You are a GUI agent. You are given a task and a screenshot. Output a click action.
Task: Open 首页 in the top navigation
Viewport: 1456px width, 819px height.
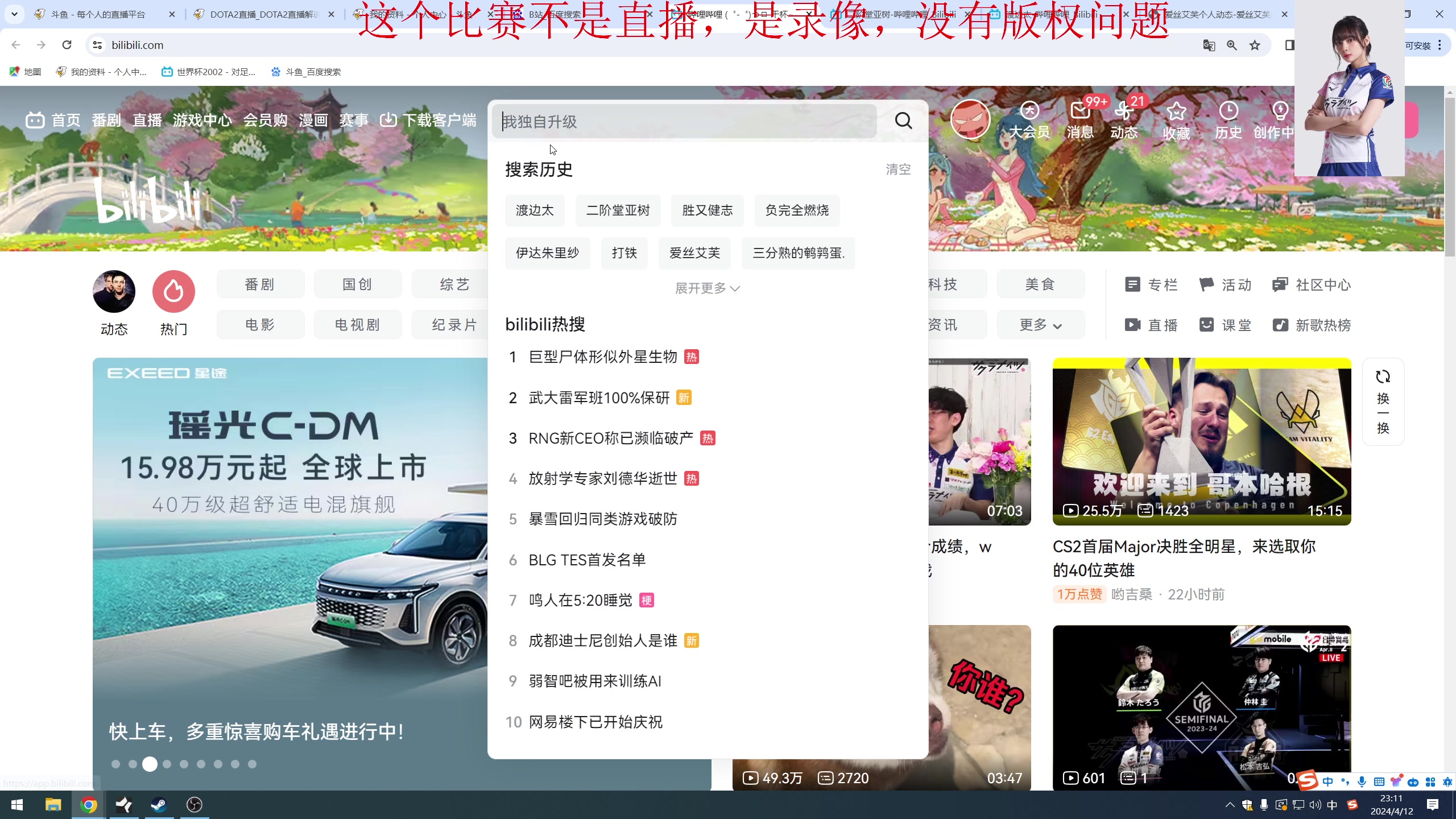pos(66,120)
